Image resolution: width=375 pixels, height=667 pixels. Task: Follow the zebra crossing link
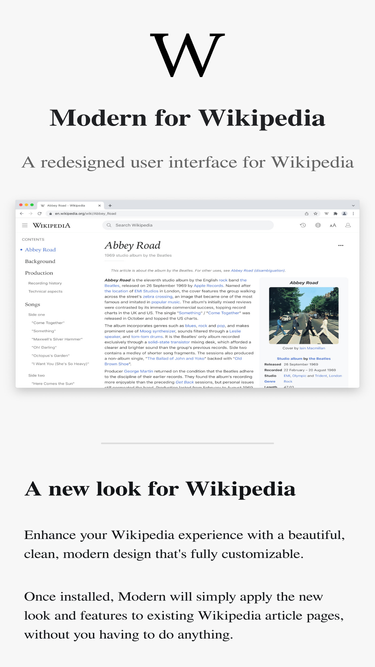tap(157, 296)
